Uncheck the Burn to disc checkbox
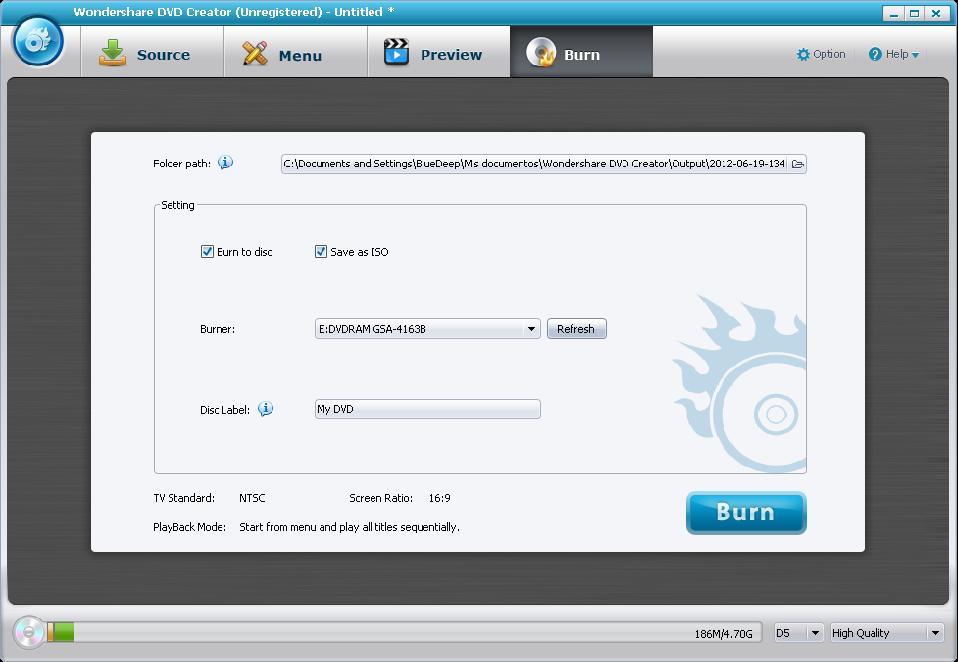The width and height of the screenshot is (958, 662). tap(208, 252)
